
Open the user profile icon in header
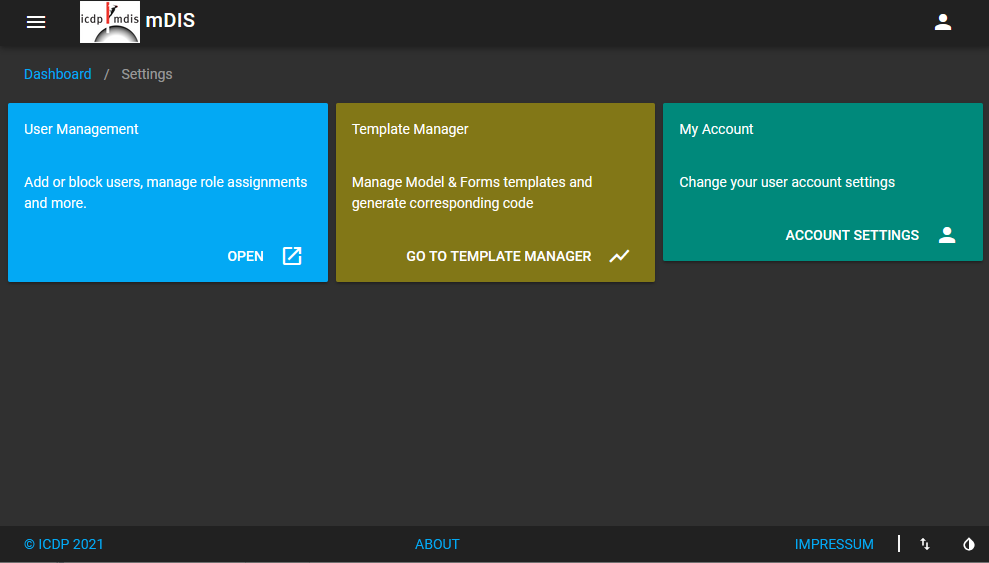942,22
